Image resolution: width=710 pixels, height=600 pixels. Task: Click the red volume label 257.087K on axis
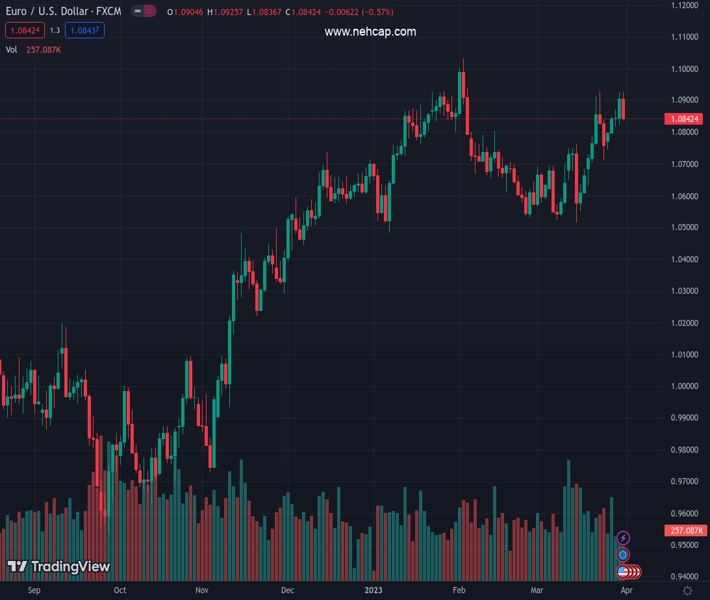pyautogui.click(x=685, y=530)
